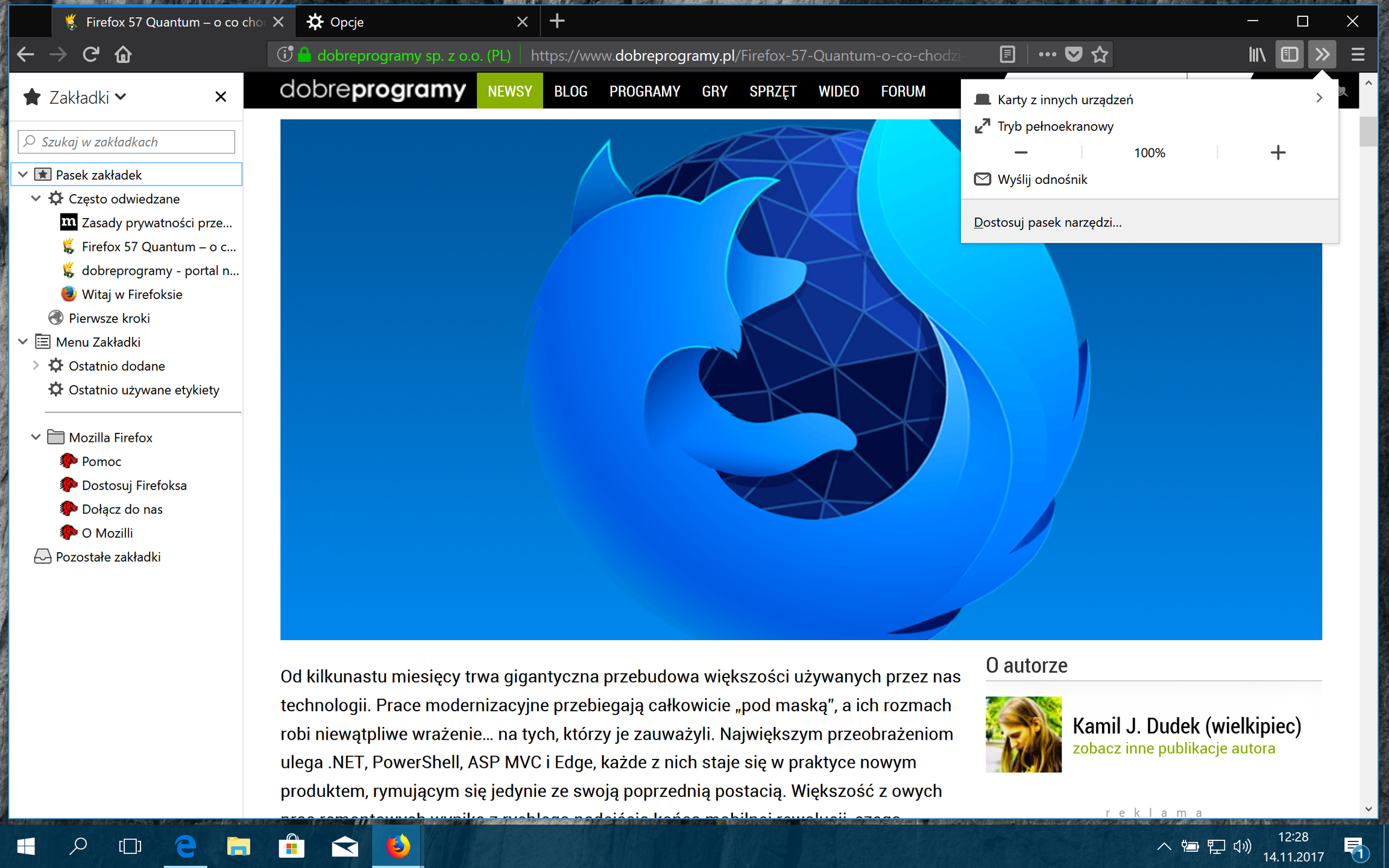The image size is (1389, 868).
Task: Click the Home icon
Action: coord(123,54)
